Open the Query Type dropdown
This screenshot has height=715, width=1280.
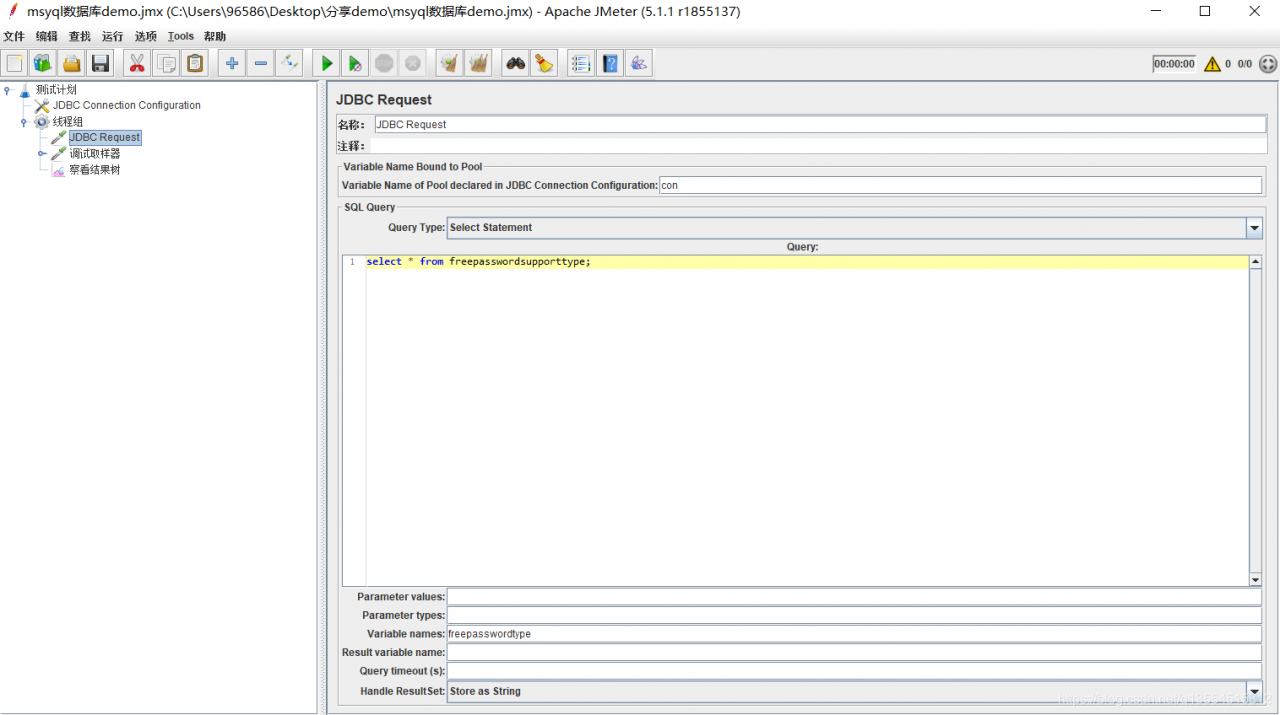click(x=1254, y=228)
